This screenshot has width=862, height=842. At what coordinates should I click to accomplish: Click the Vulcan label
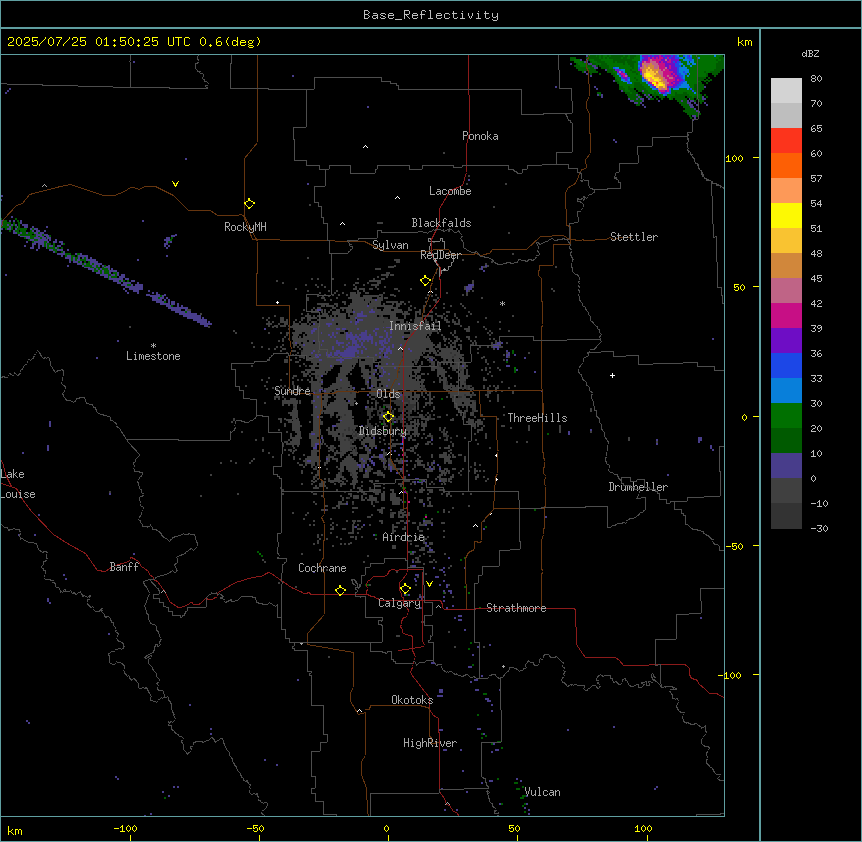[x=543, y=792]
